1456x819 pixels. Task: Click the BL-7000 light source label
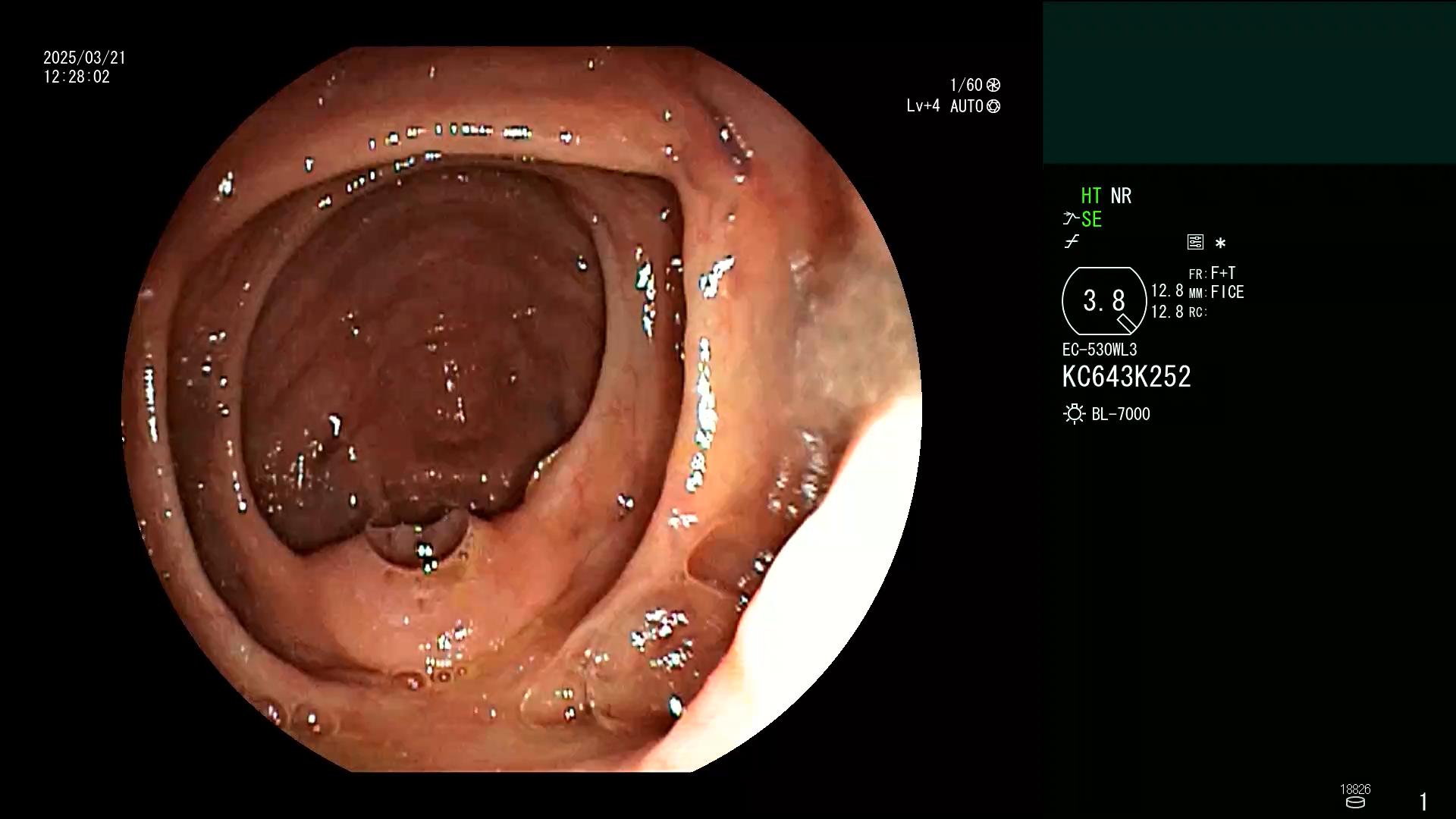tap(1121, 414)
